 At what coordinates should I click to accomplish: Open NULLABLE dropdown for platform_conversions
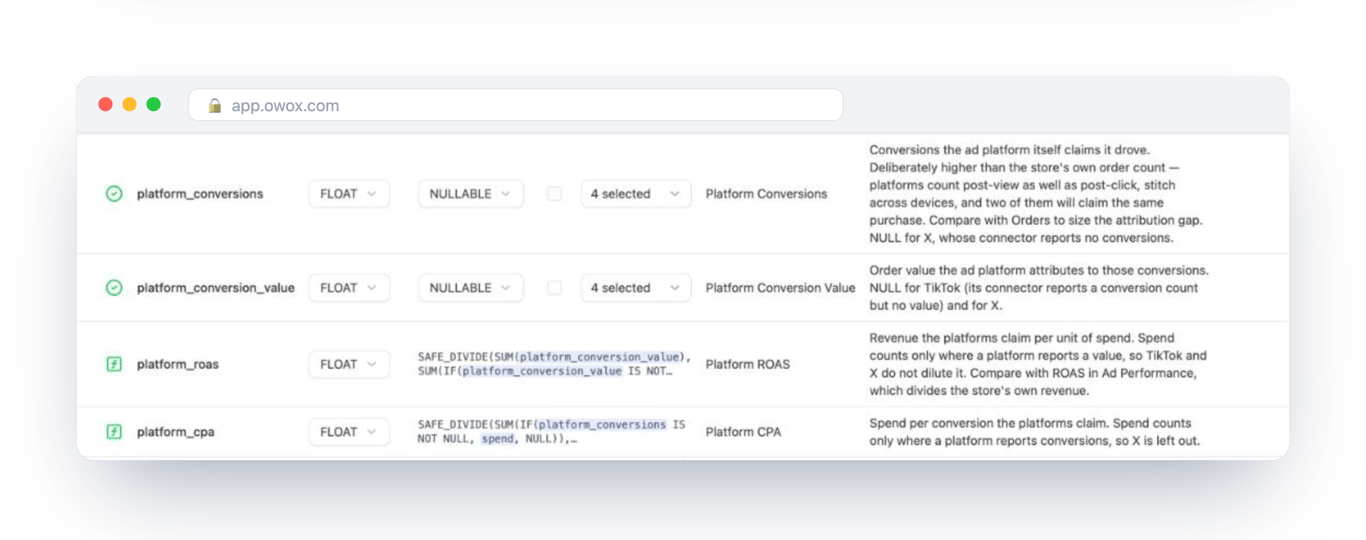pos(471,194)
